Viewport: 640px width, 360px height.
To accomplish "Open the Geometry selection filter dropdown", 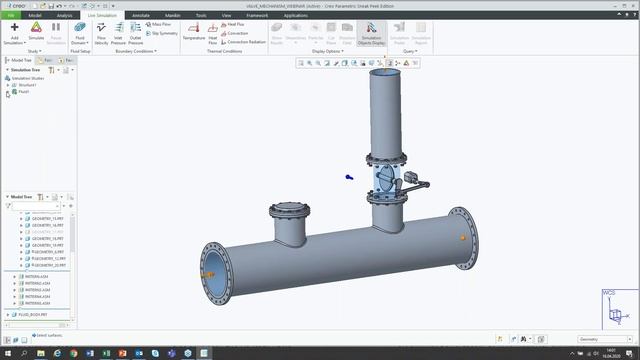I will point(630,339).
